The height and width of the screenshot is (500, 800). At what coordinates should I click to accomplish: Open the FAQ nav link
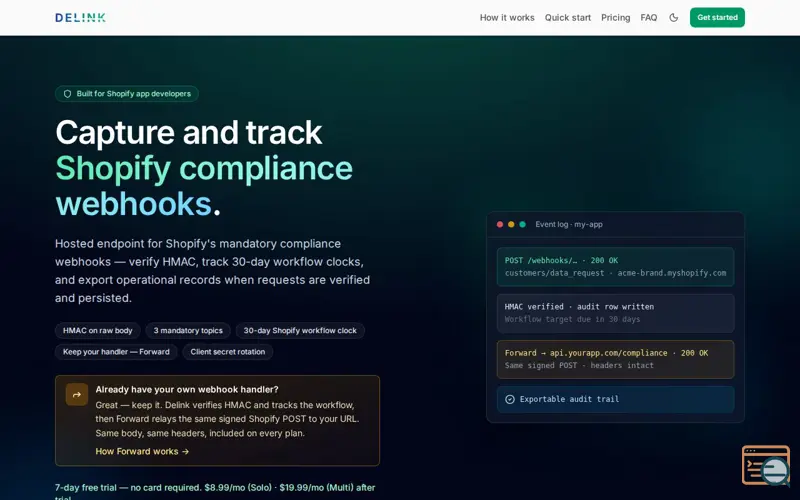tap(648, 17)
